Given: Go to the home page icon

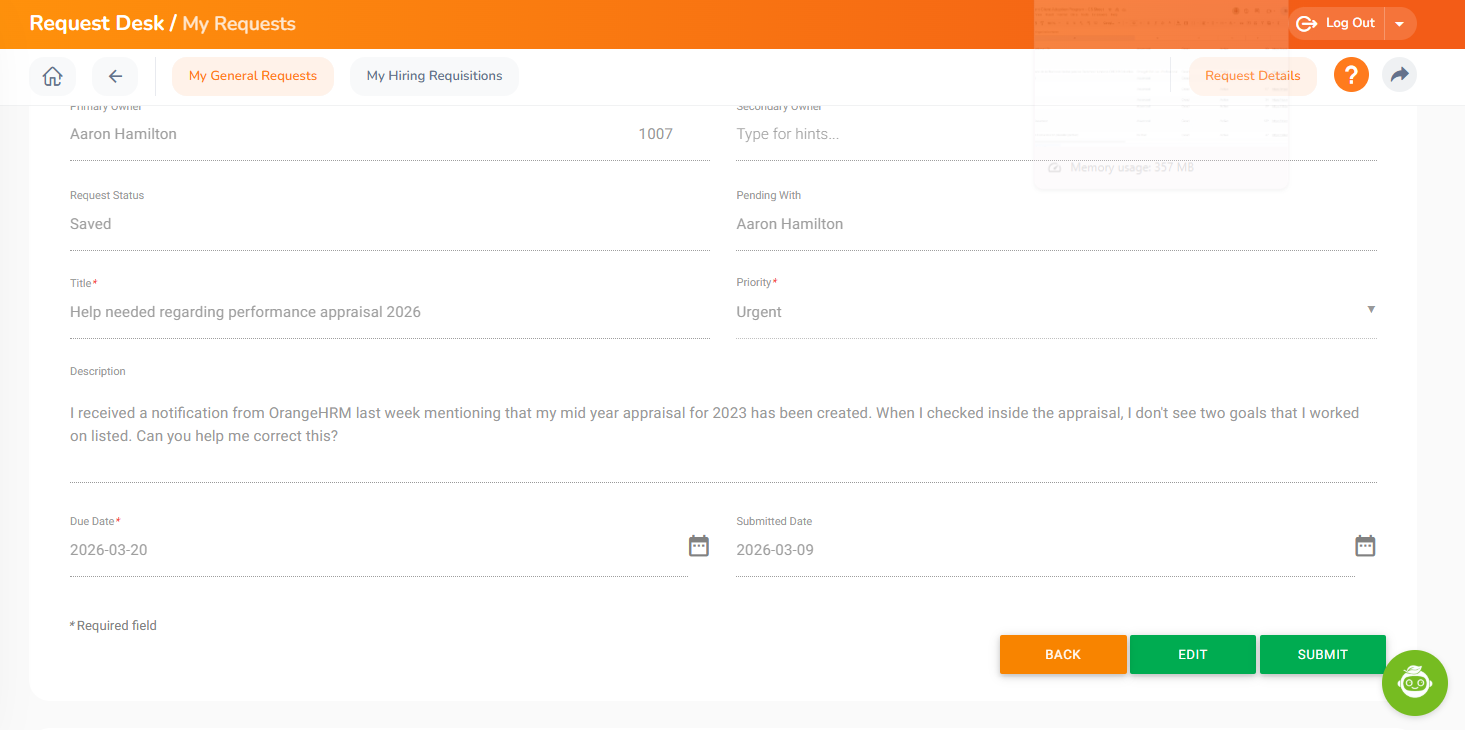Looking at the screenshot, I should click(x=52, y=76).
